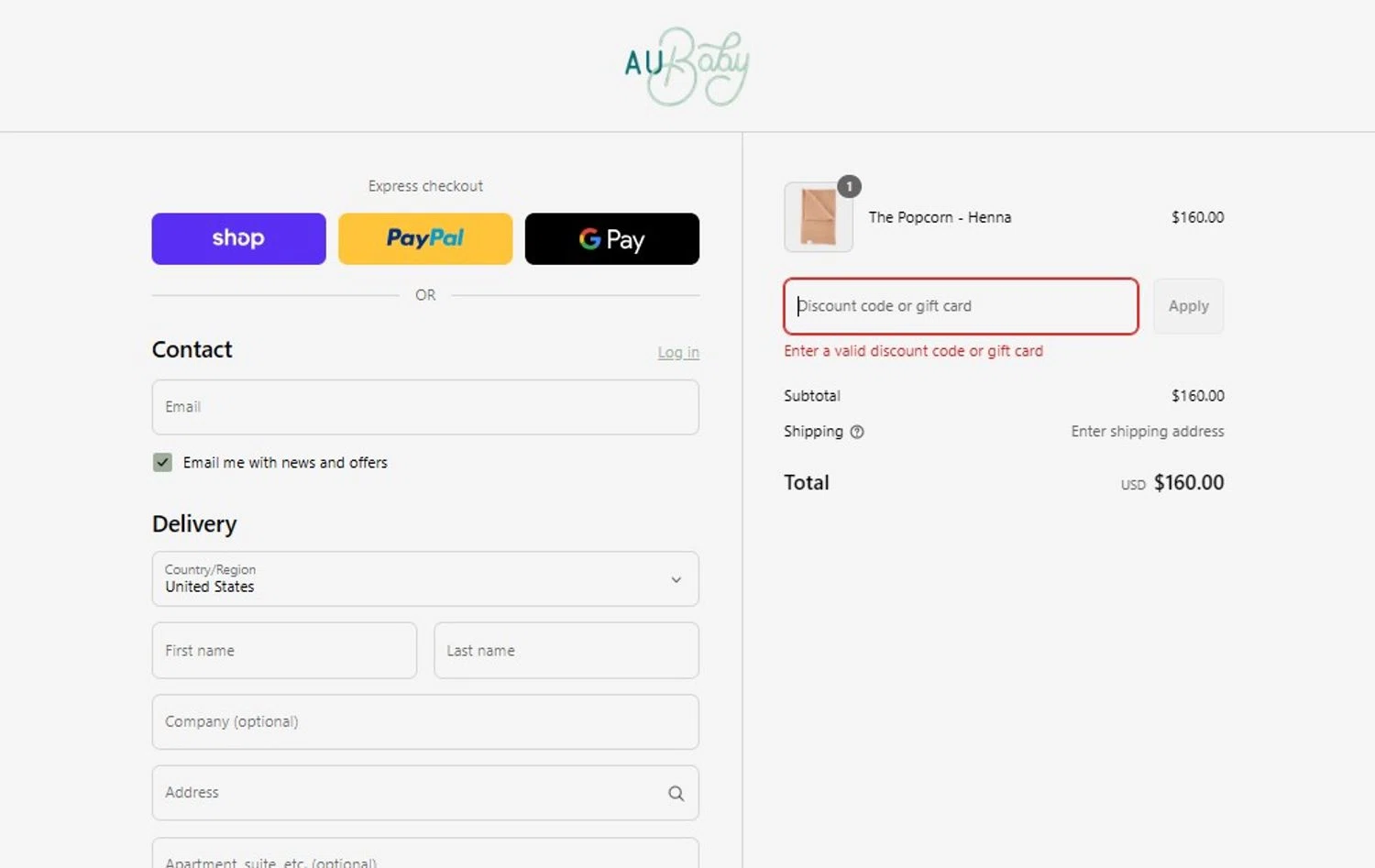Open The Popcorn - Henna product thumbnail
The width and height of the screenshot is (1375, 868).
pyautogui.click(x=819, y=217)
